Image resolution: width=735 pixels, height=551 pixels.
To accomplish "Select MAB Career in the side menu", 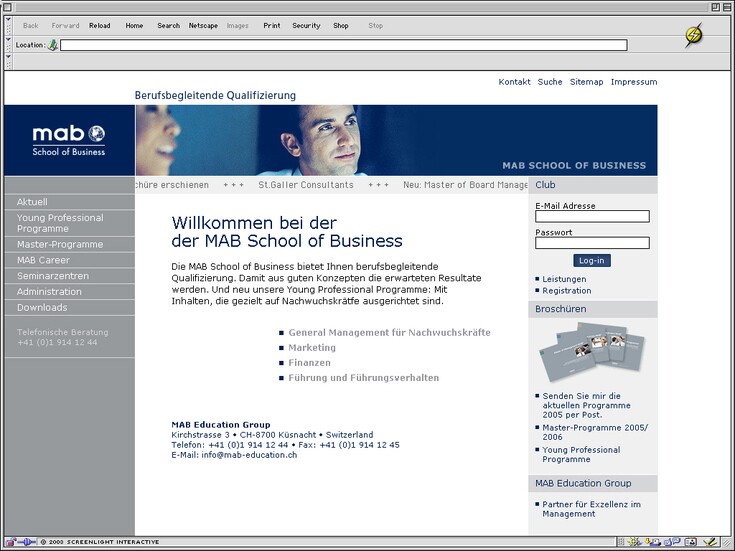I will (69, 260).
